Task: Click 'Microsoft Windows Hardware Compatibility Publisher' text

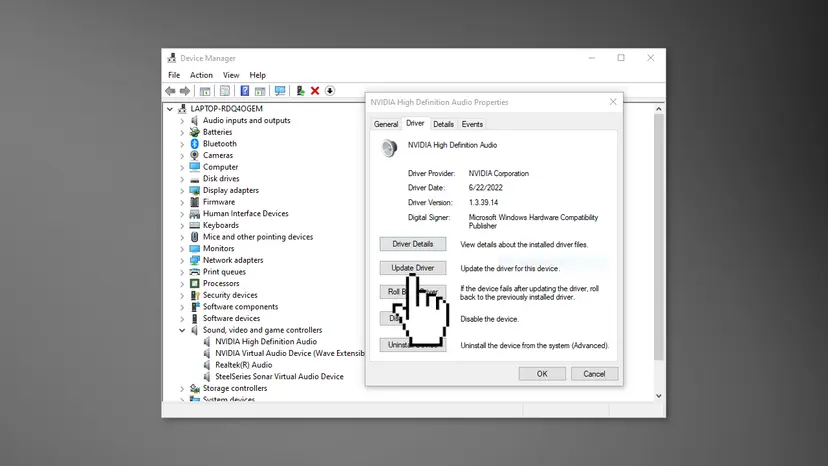Action: [x=533, y=221]
